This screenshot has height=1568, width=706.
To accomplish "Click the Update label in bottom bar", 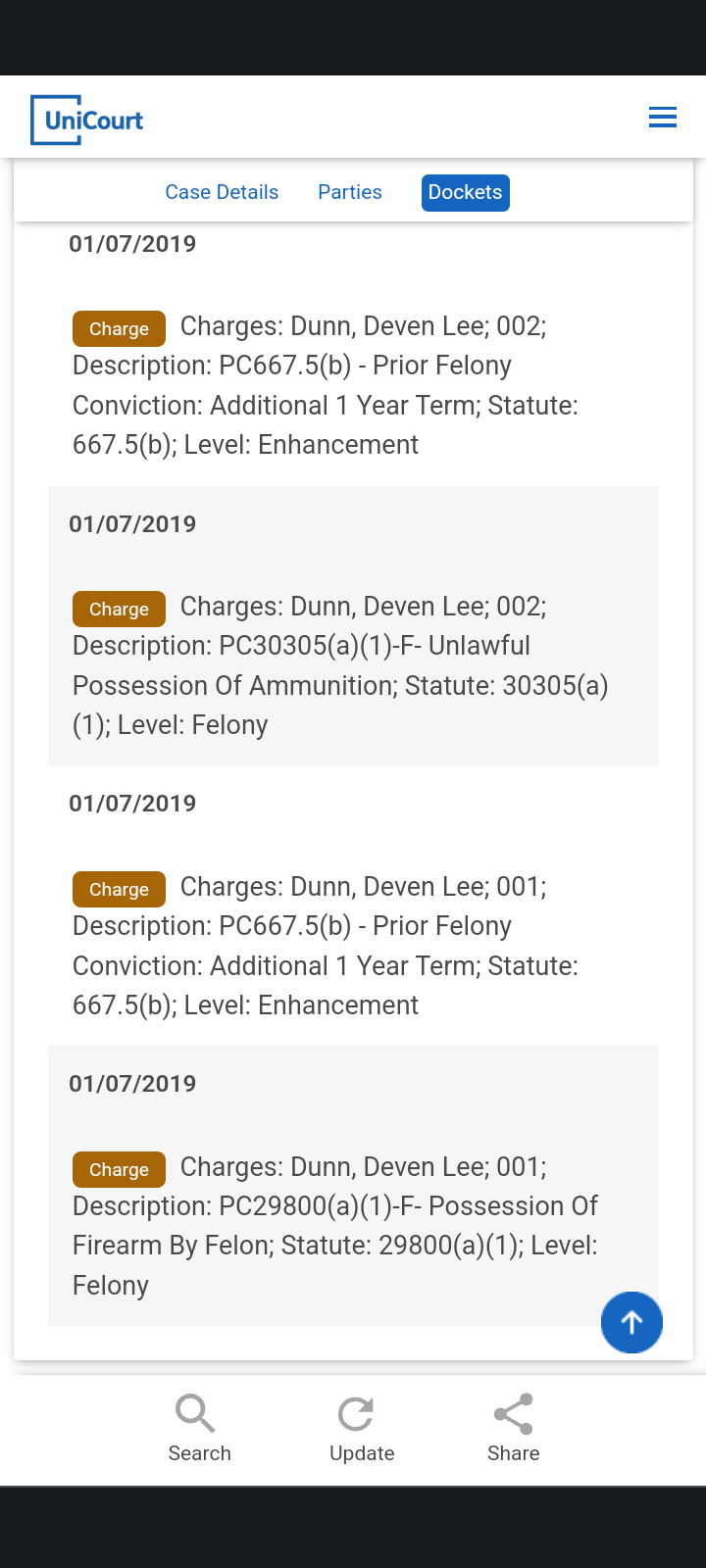I will (362, 1453).
